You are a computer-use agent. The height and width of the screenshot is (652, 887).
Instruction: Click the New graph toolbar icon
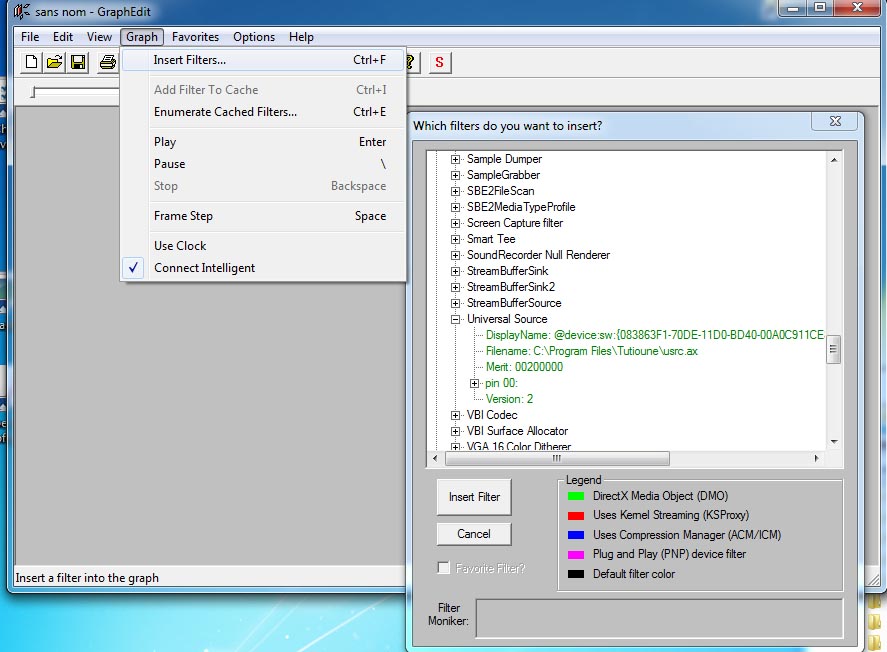coord(31,62)
